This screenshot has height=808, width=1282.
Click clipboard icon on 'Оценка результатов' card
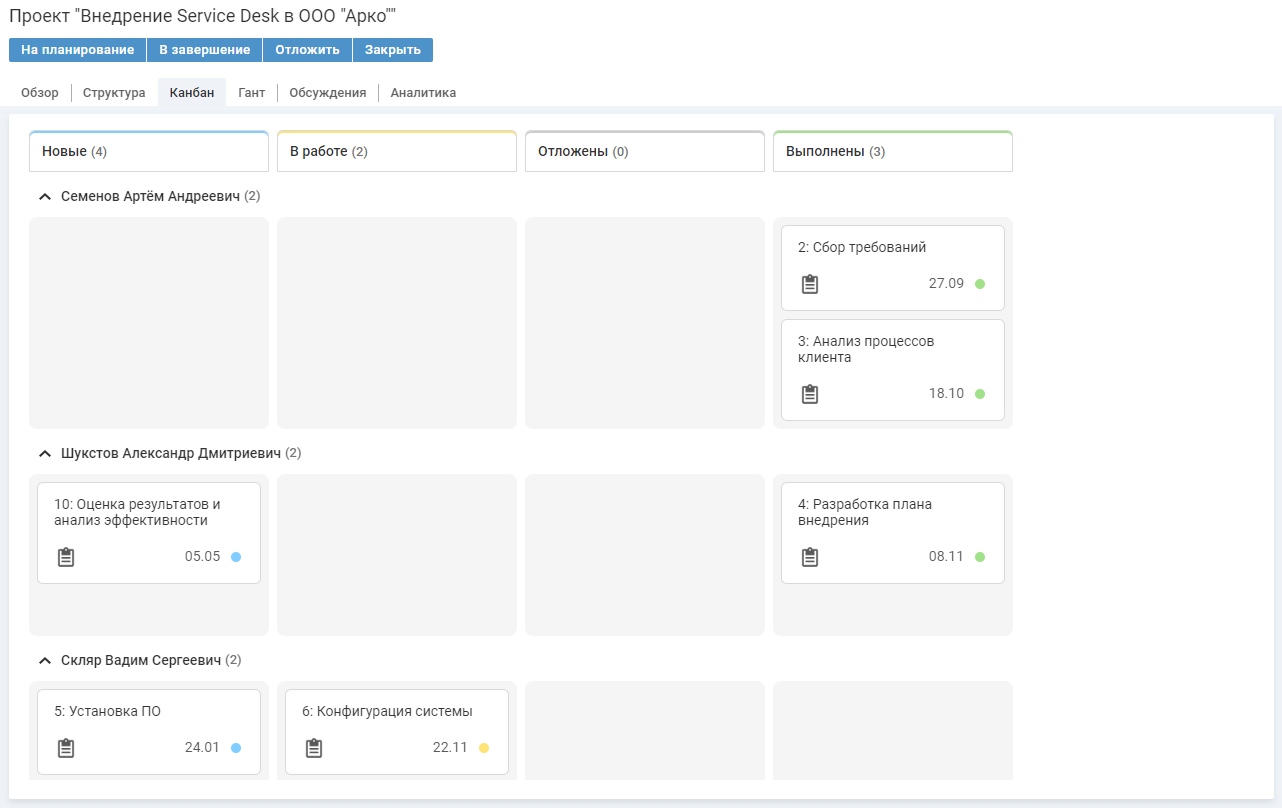point(66,557)
